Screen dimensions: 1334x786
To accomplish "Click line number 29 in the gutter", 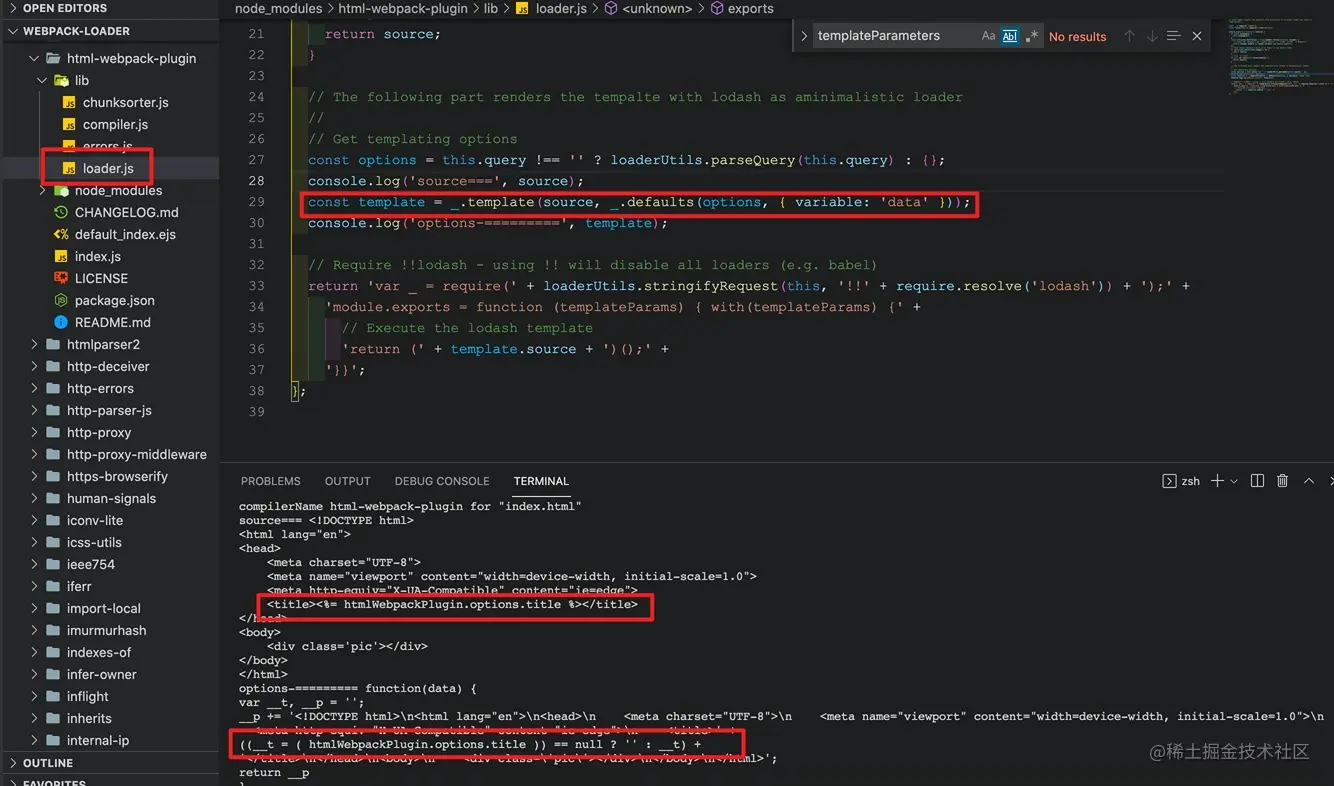I will point(256,202).
